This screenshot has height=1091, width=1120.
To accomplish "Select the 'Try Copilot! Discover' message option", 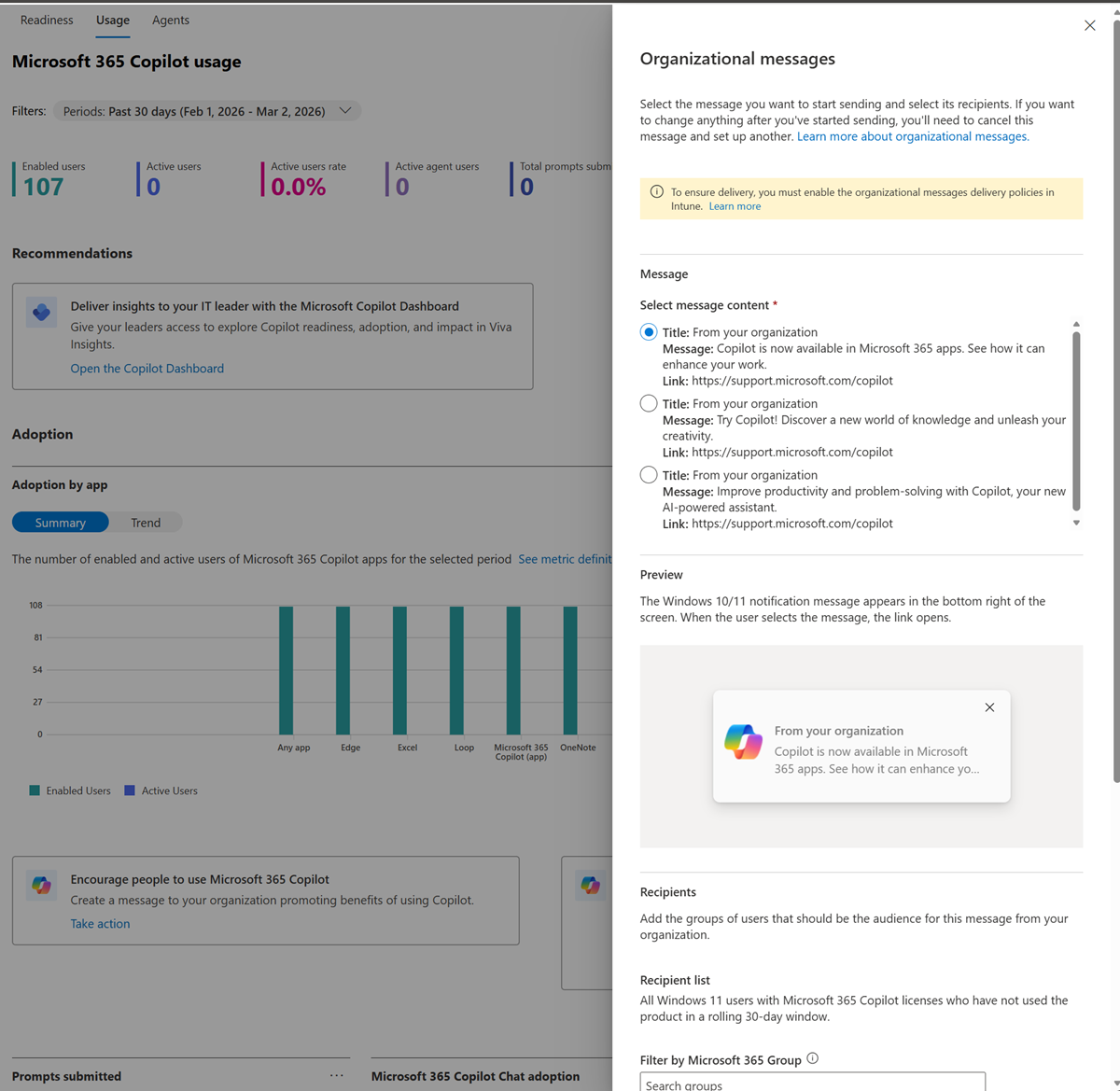I will point(649,403).
